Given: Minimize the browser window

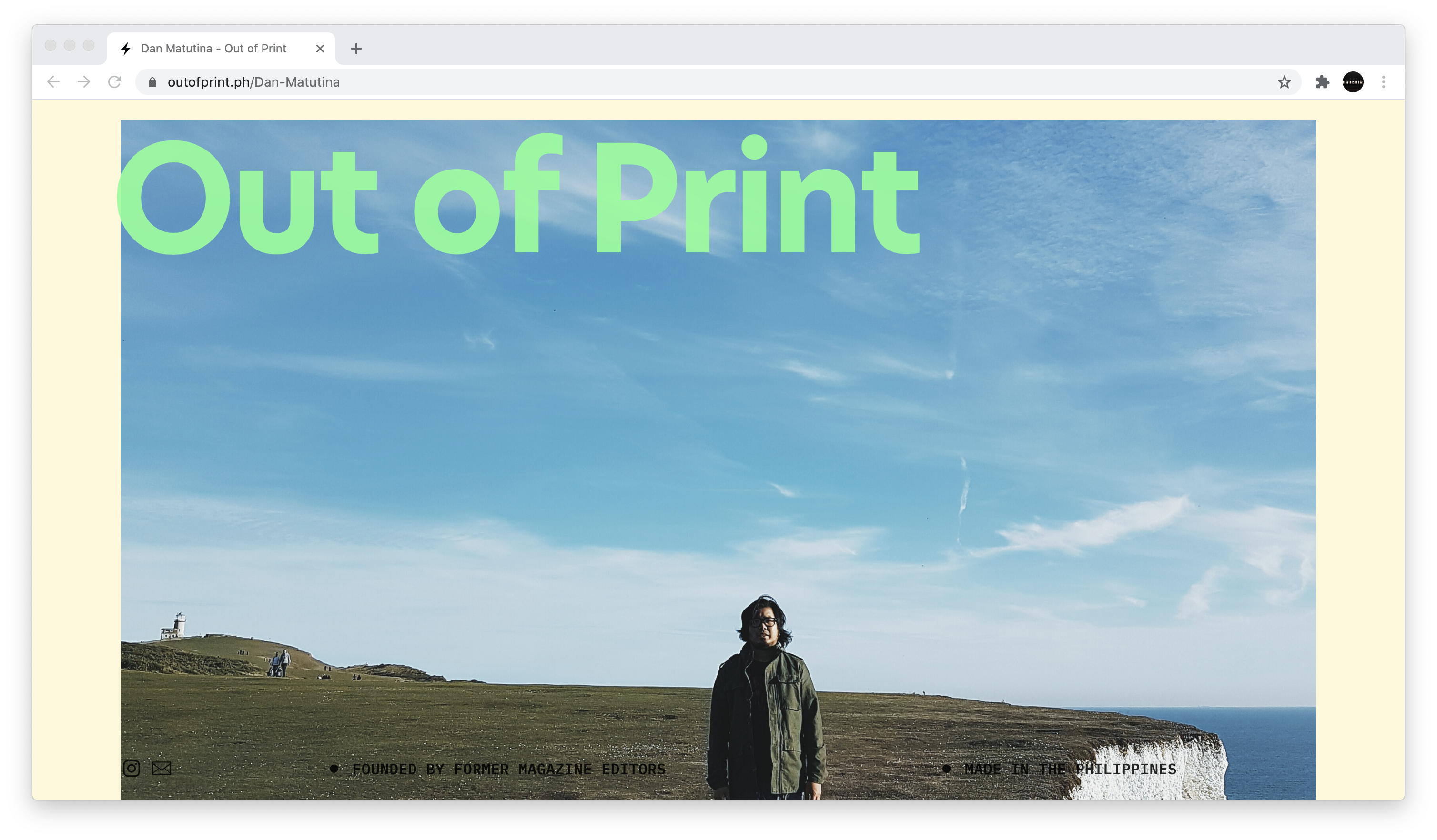Looking at the screenshot, I should (70, 46).
